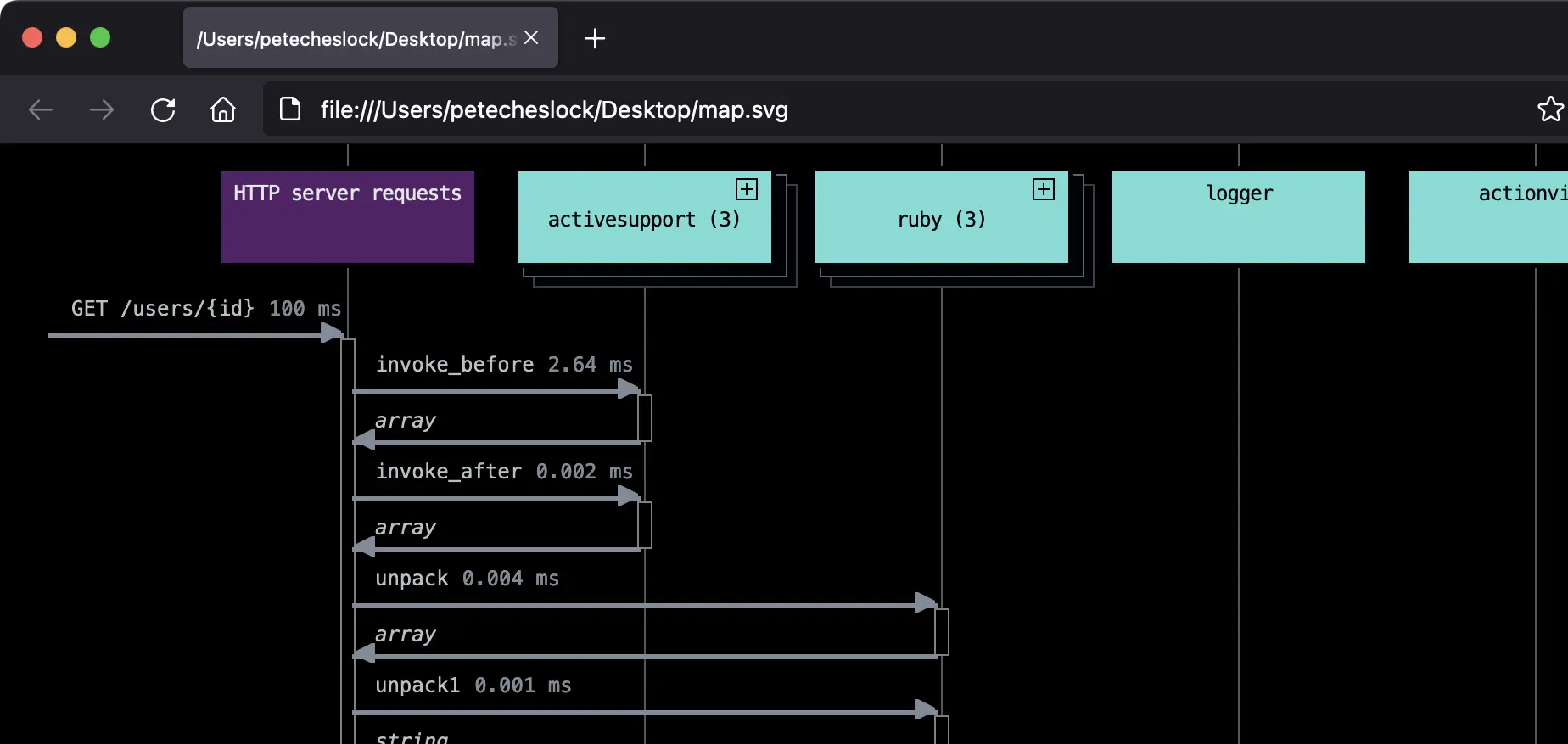Click the unpack1 0.001 ms call label

pos(473,685)
